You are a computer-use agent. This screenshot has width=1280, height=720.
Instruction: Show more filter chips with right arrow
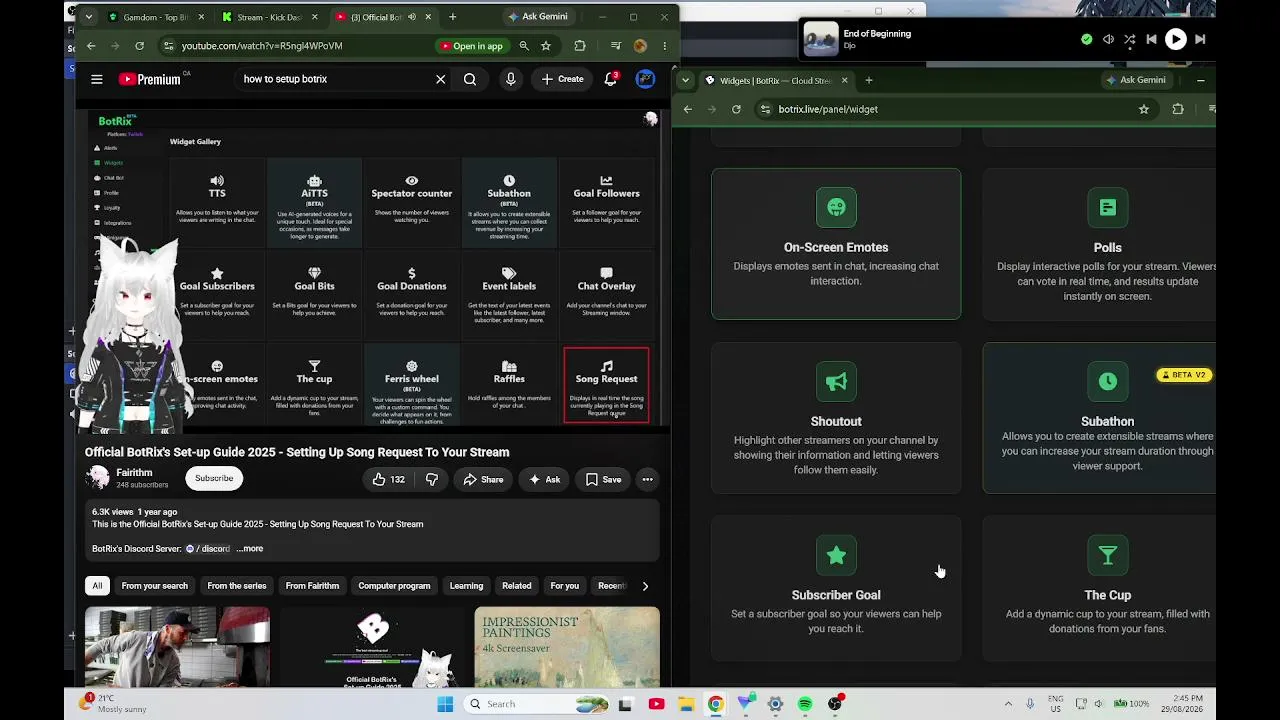(645, 586)
